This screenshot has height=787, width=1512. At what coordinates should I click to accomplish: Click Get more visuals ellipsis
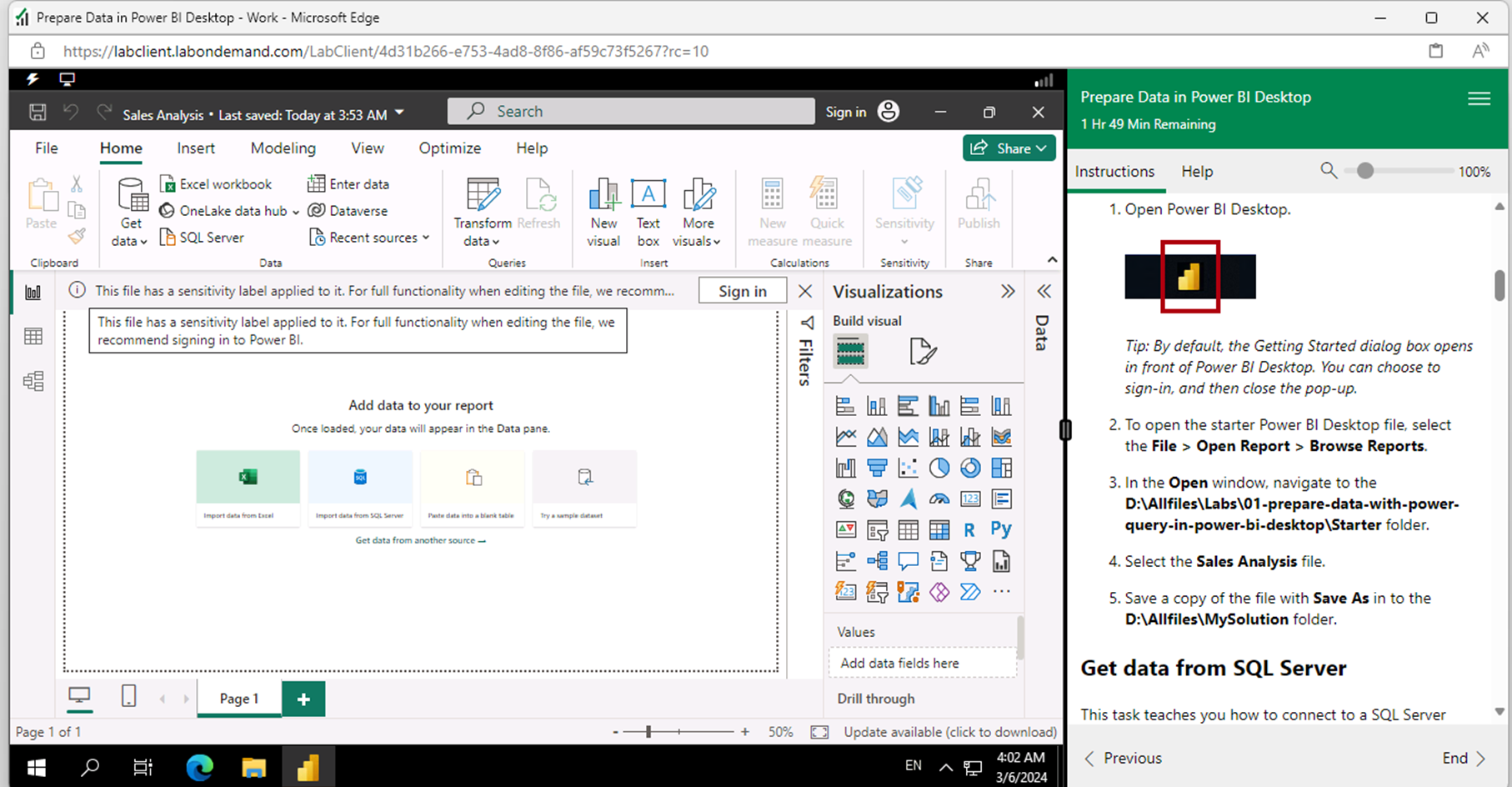[1002, 591]
